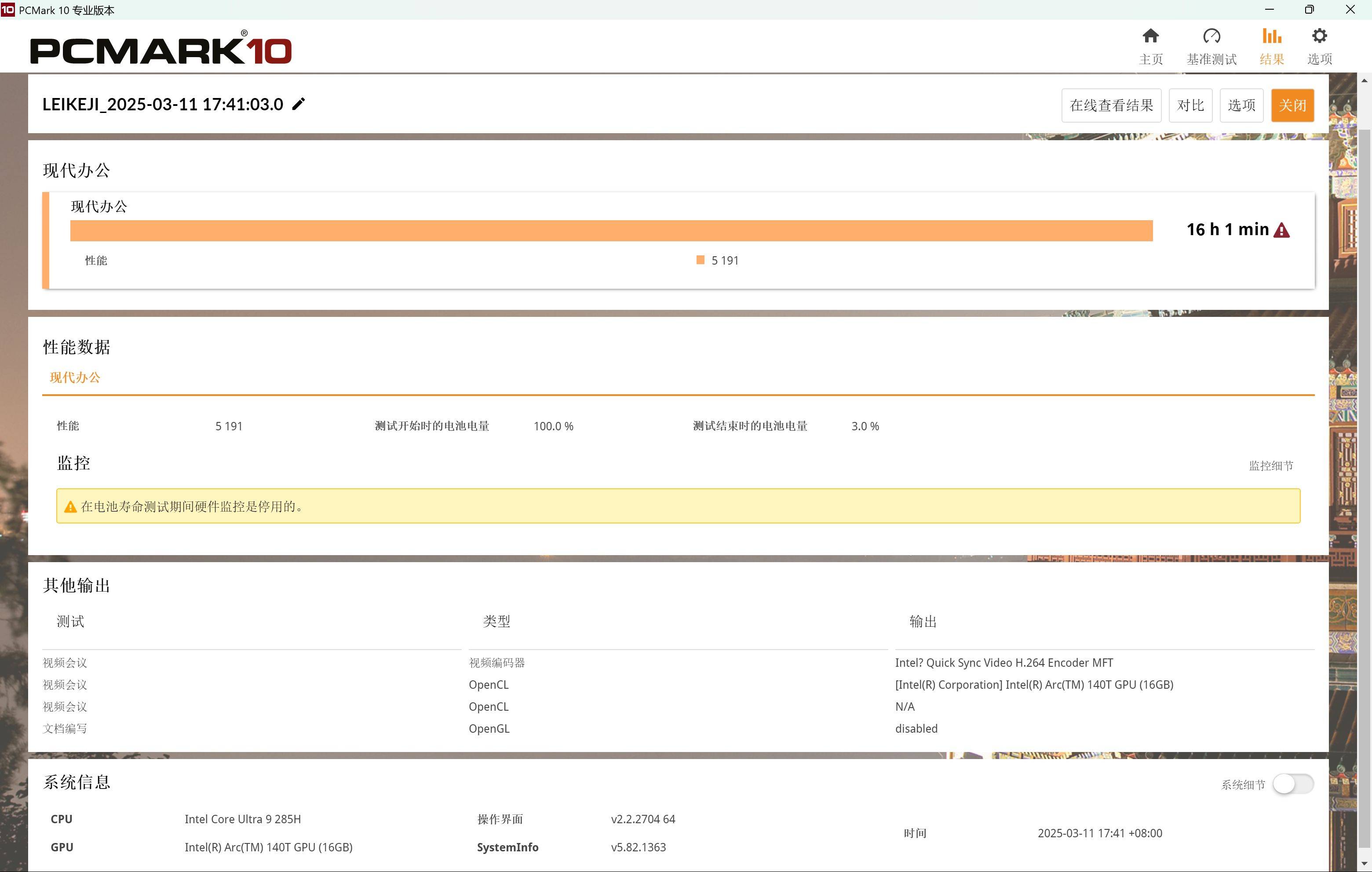Open the 选项 gear settings icon
Viewport: 1372px width, 872px height.
click(x=1319, y=36)
